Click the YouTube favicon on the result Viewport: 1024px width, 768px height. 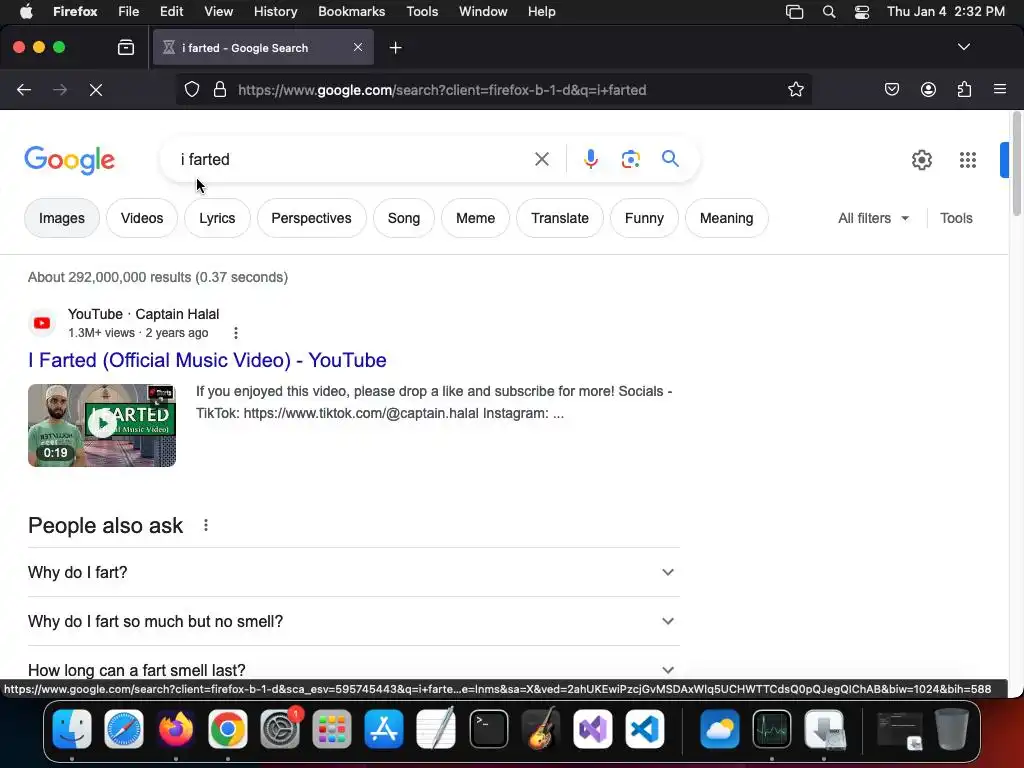[42, 323]
